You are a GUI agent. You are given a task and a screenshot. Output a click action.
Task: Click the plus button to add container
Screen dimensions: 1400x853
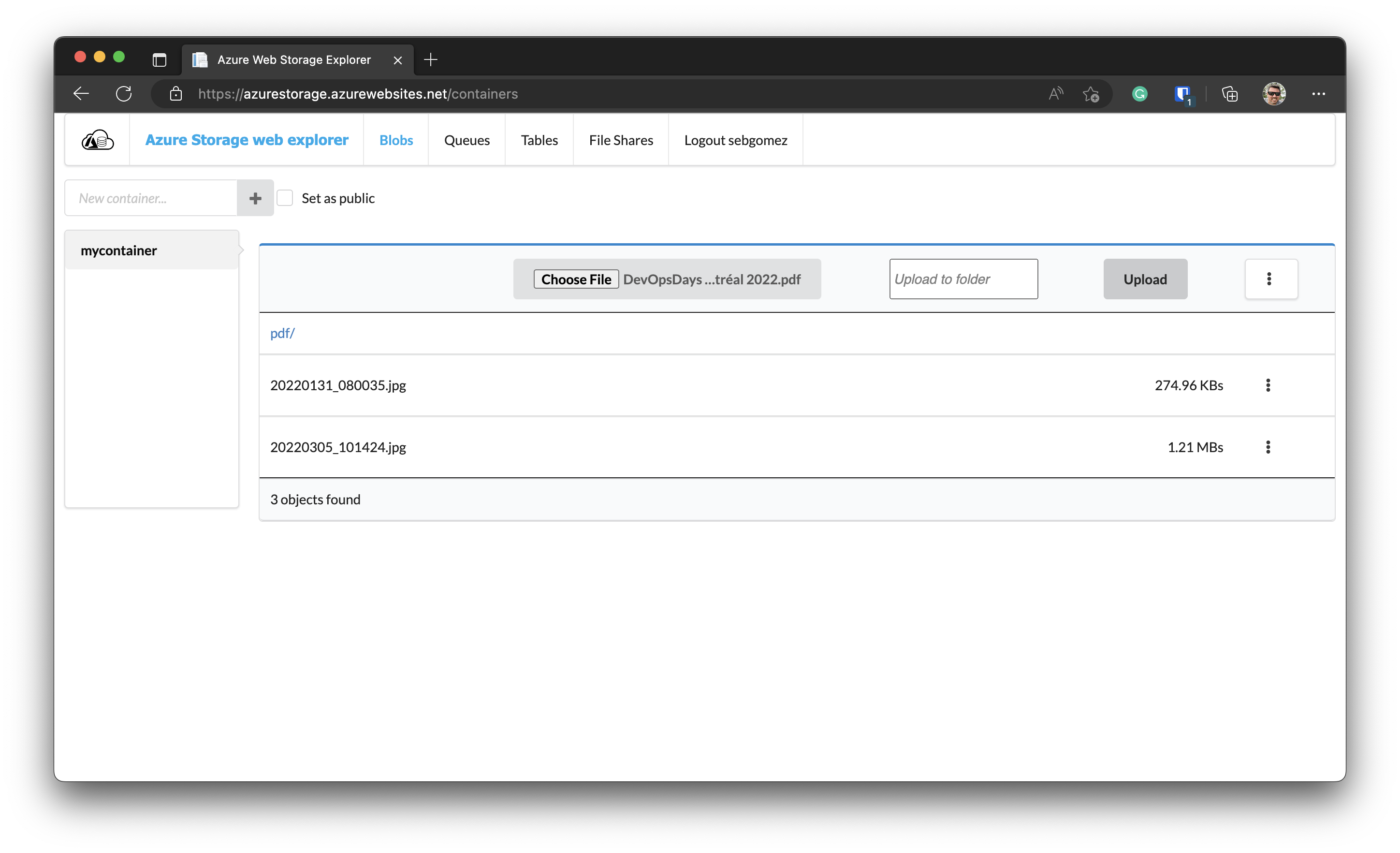pos(255,198)
